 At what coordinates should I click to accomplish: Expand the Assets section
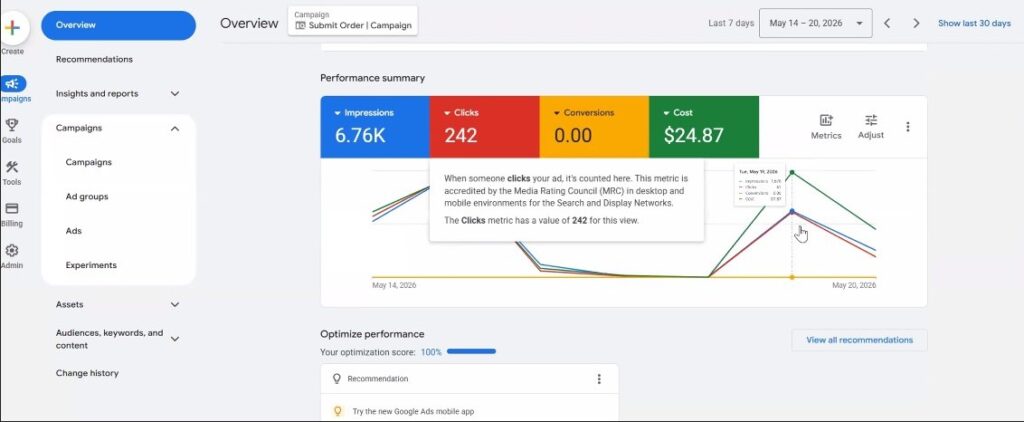point(175,304)
